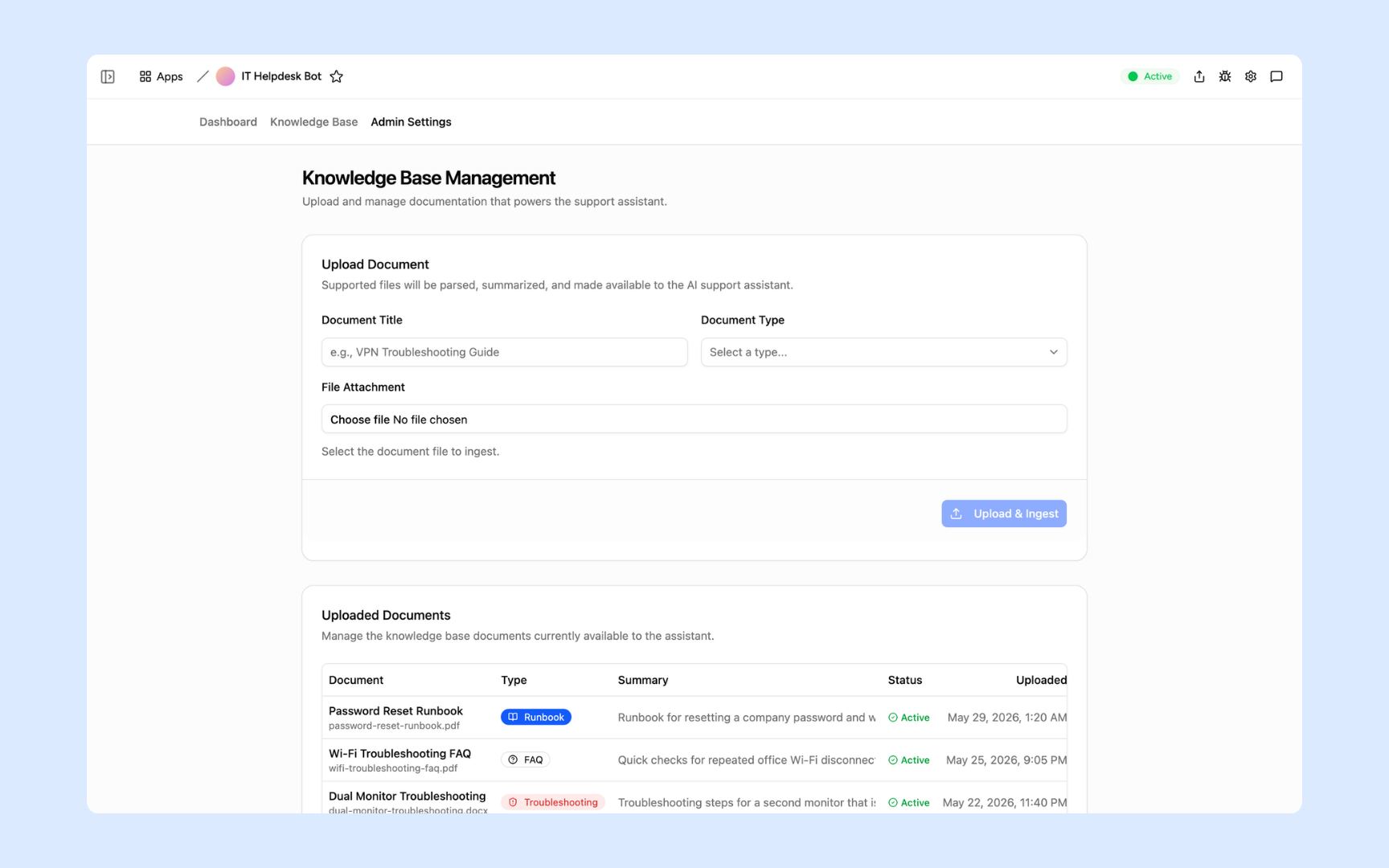Open the settings gear icon
The height and width of the screenshot is (868, 1389).
(1251, 76)
